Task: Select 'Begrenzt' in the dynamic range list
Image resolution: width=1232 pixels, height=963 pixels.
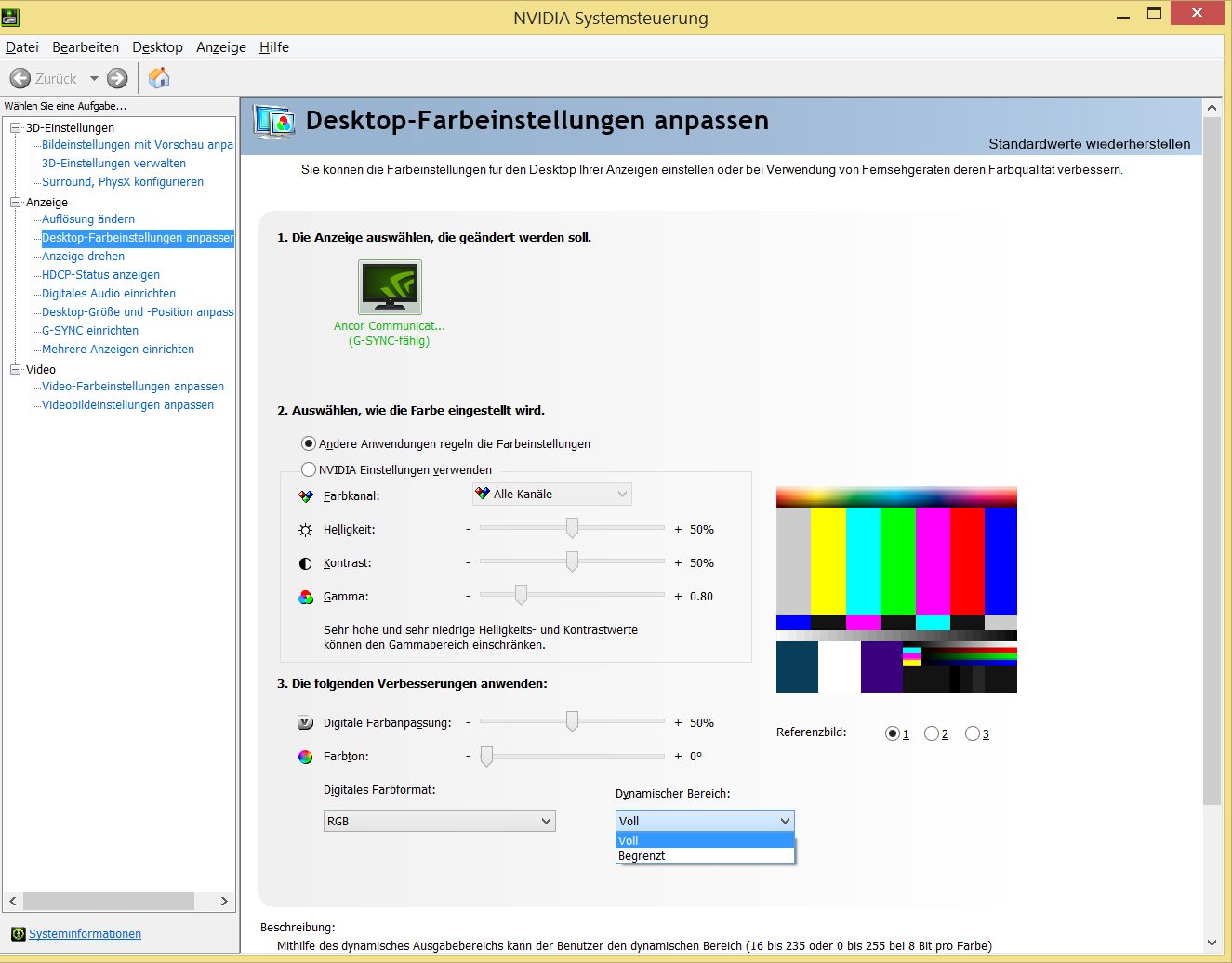Action: pos(705,856)
